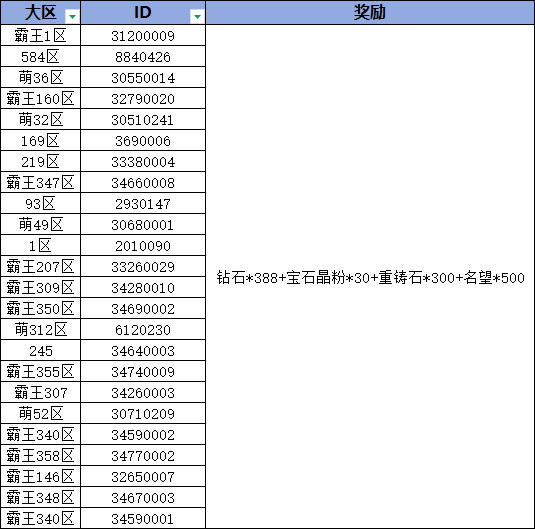Select cell with ID 34590001
535x529 pixels.
pyautogui.click(x=143, y=518)
